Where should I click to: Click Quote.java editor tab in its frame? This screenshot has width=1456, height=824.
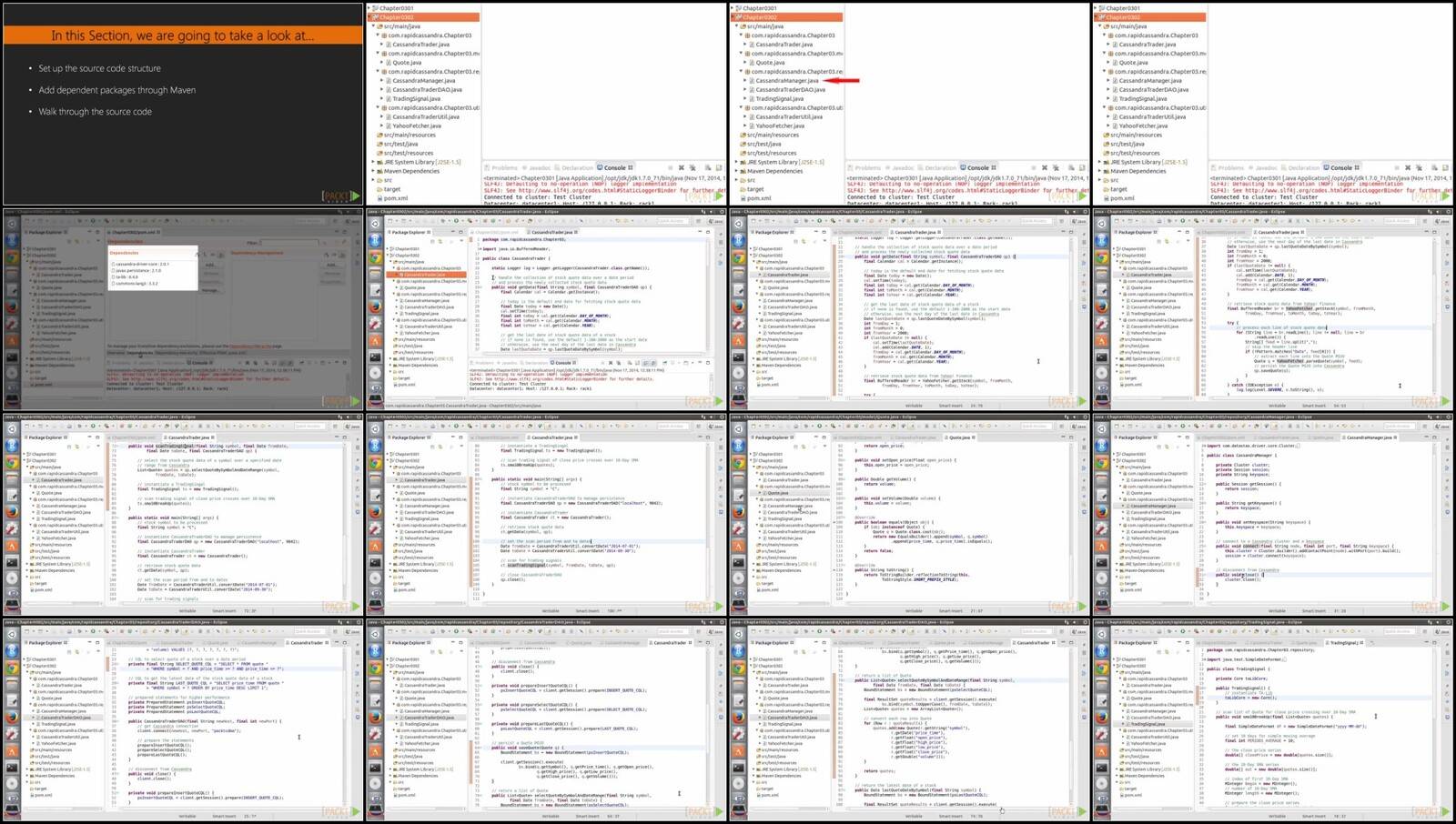point(961,437)
